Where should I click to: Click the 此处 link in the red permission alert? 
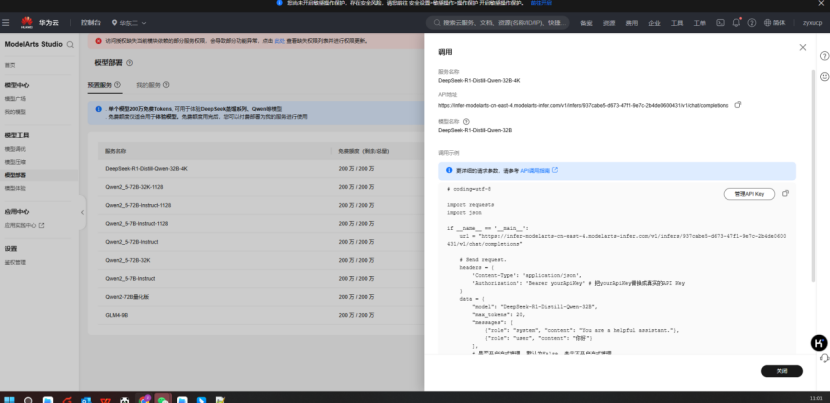(279, 41)
